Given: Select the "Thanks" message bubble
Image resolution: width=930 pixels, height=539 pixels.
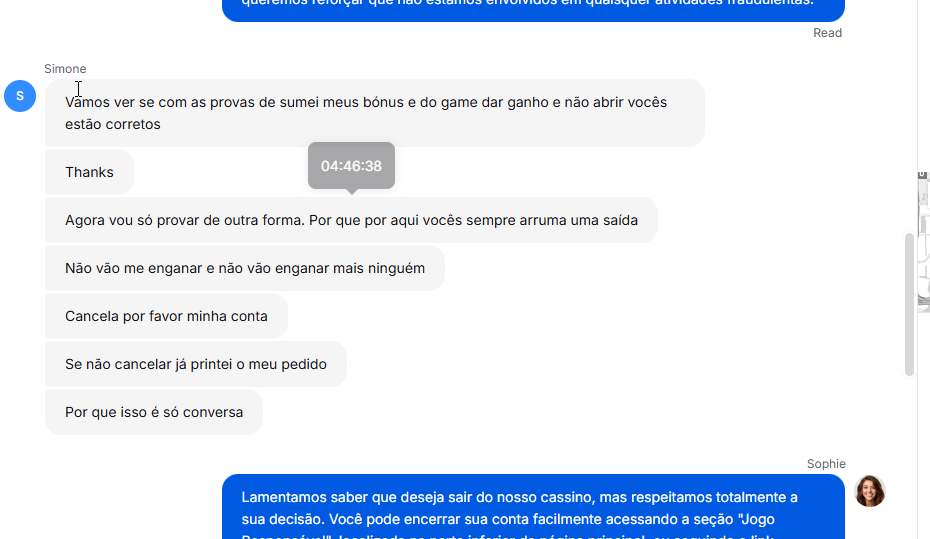Looking at the screenshot, I should click(90, 172).
